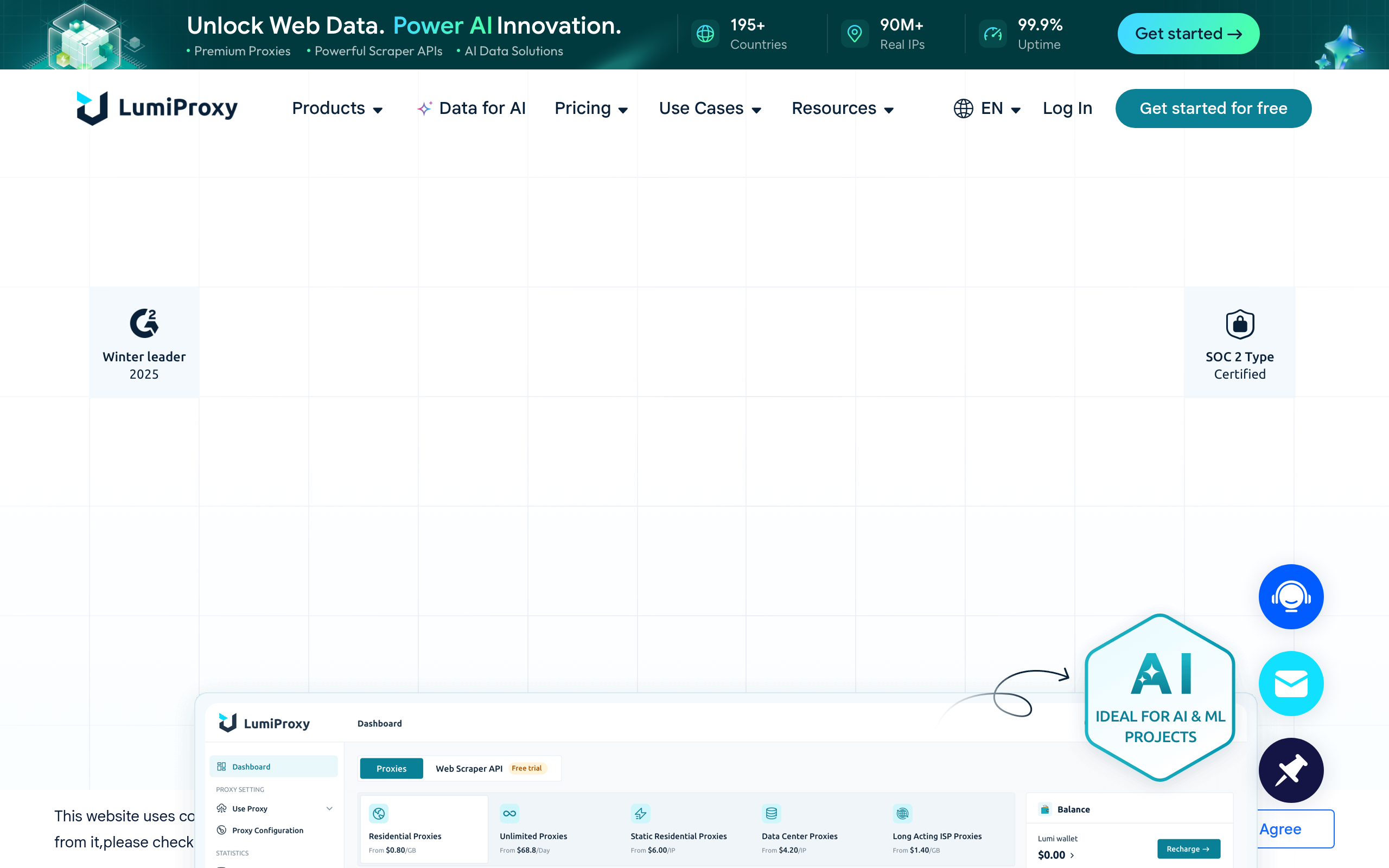Select Dashboard in the sidebar menu

274,767
